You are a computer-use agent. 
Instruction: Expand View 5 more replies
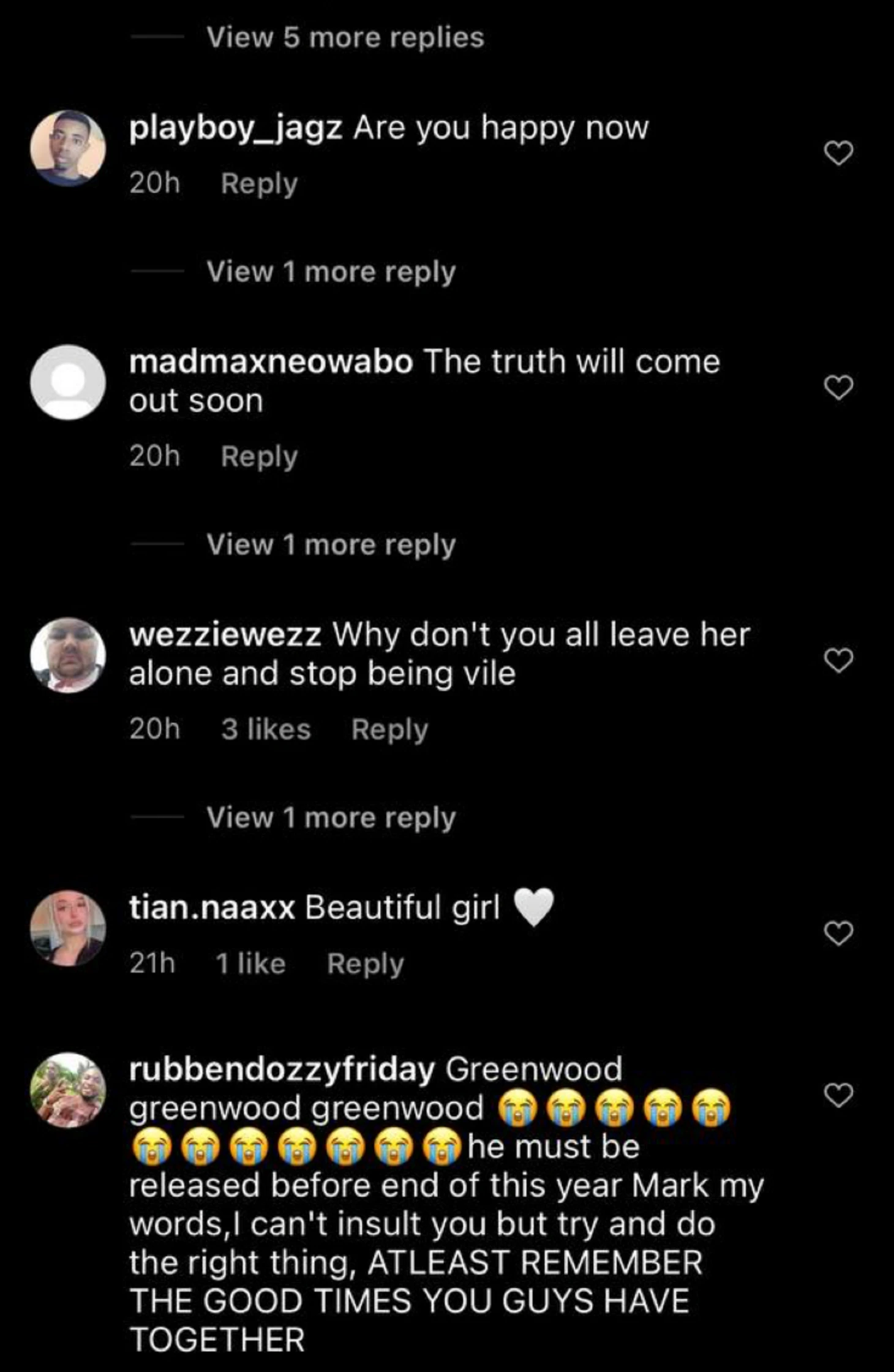click(345, 38)
